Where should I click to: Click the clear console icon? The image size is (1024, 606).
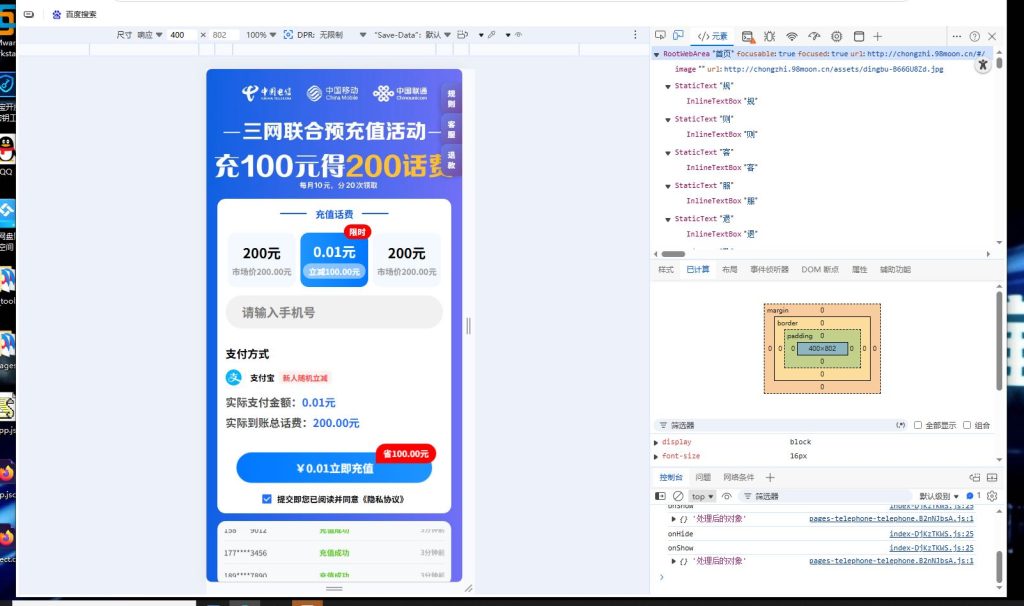pos(679,496)
